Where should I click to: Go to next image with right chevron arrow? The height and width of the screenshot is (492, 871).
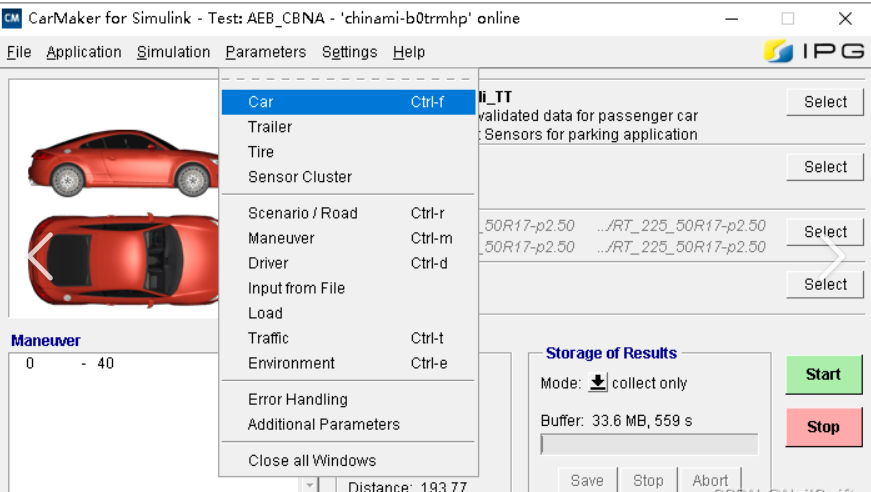(832, 256)
